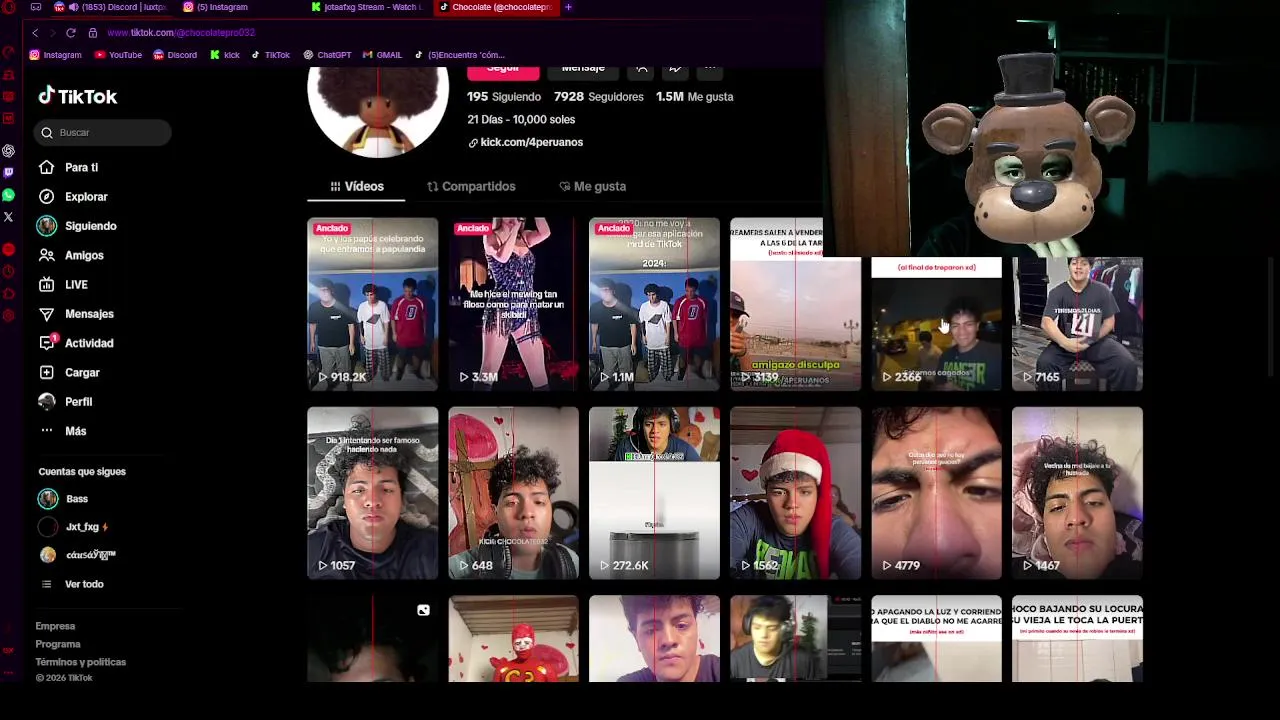Screen dimensions: 1280x720
Task: Open video with 2366 views
Action: pyautogui.click(x=936, y=324)
